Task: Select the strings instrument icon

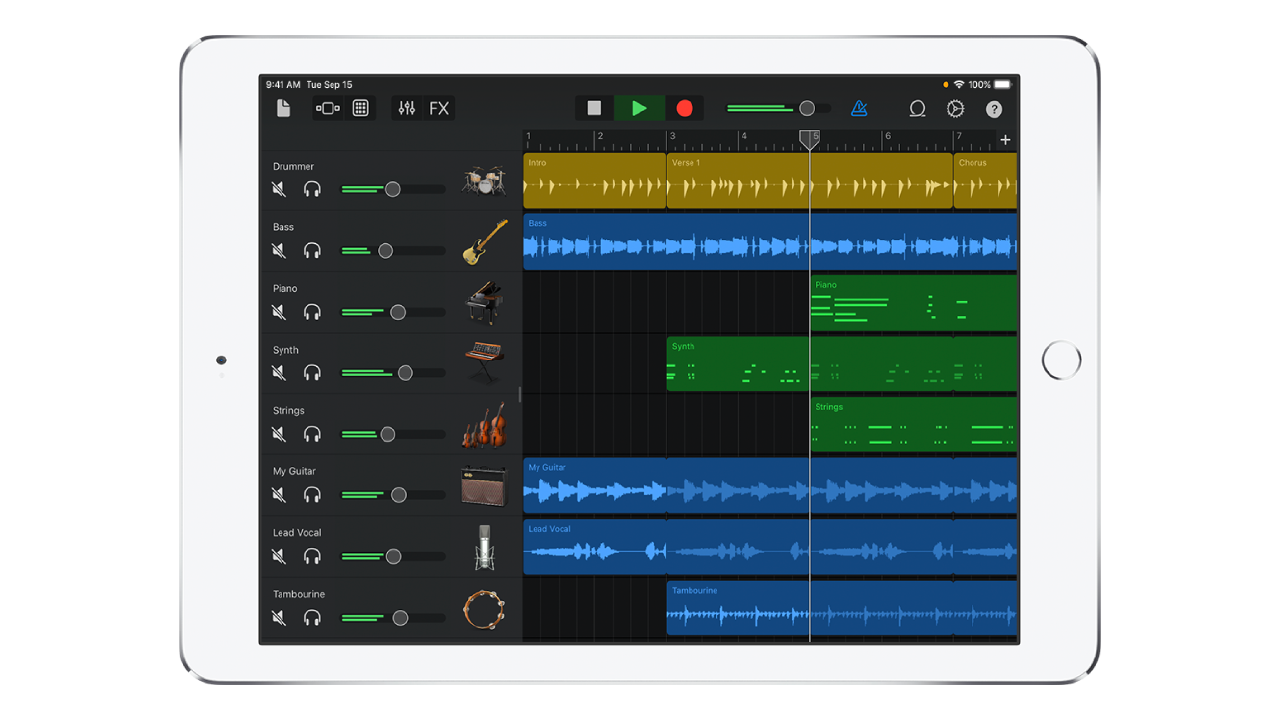Action: point(484,426)
